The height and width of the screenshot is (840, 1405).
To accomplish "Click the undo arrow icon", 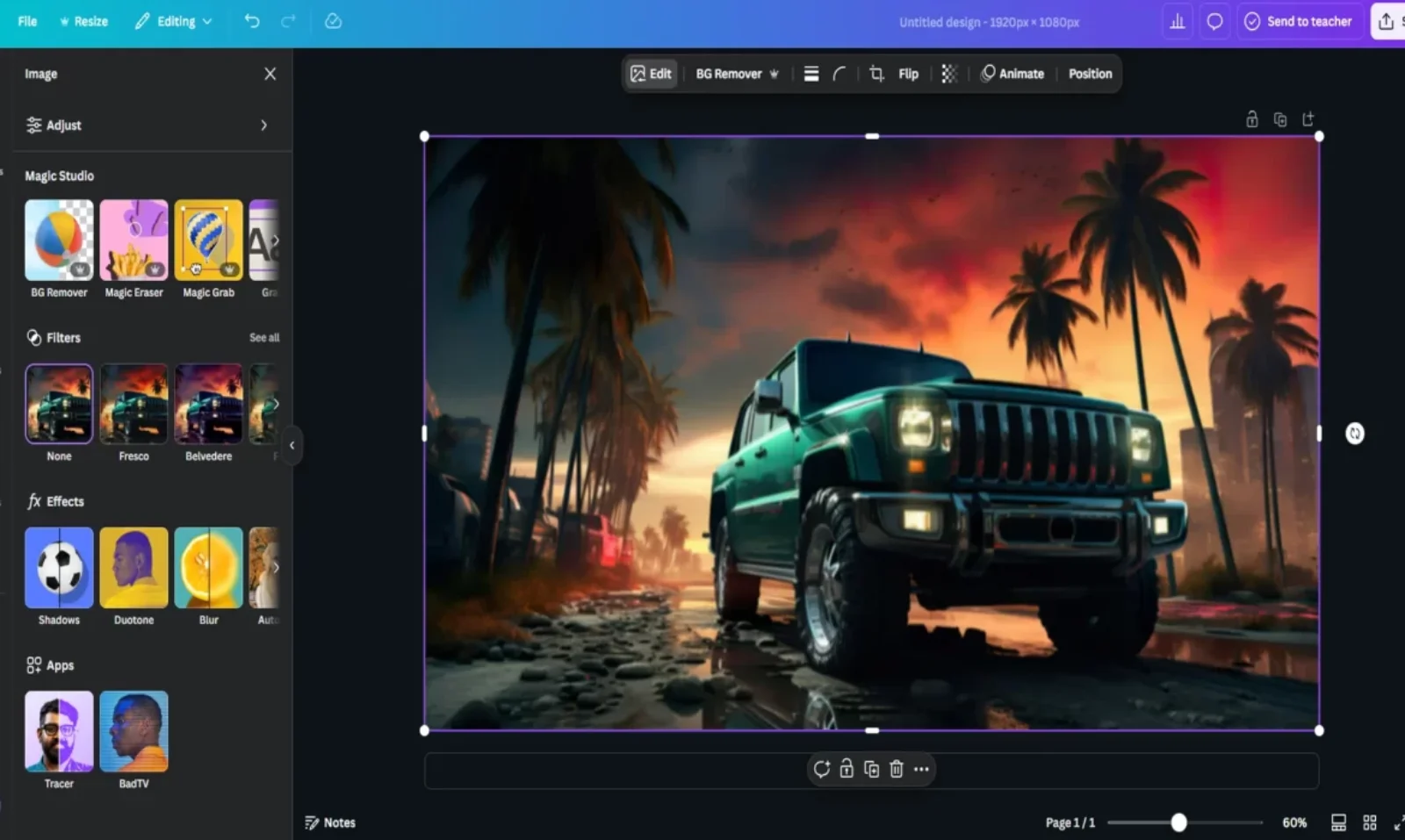I will [x=252, y=21].
